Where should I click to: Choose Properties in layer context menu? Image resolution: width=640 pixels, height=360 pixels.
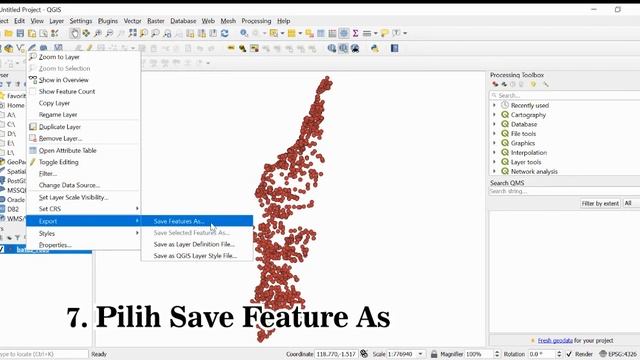click(83, 245)
